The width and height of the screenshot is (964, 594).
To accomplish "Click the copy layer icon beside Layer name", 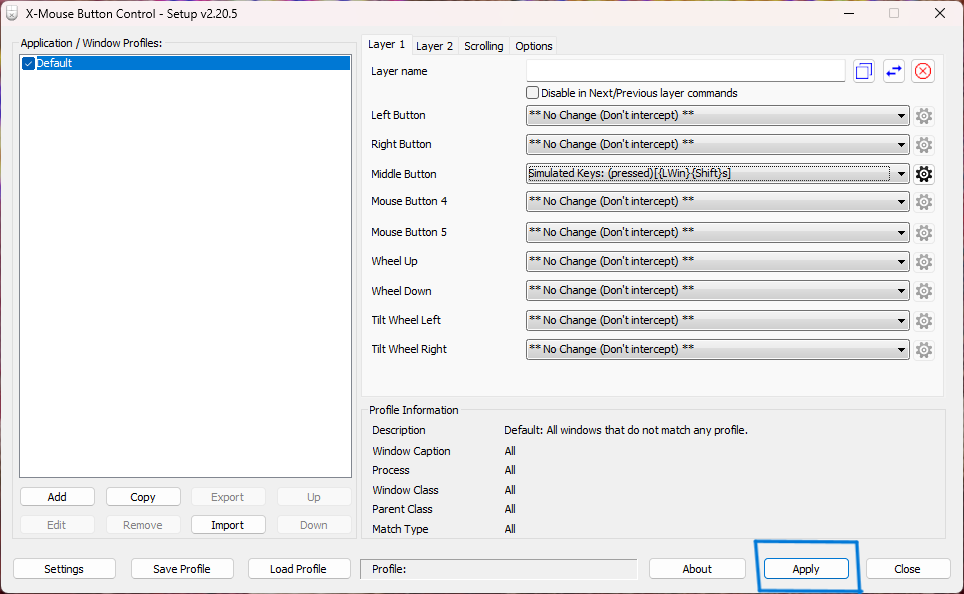I will [x=864, y=71].
